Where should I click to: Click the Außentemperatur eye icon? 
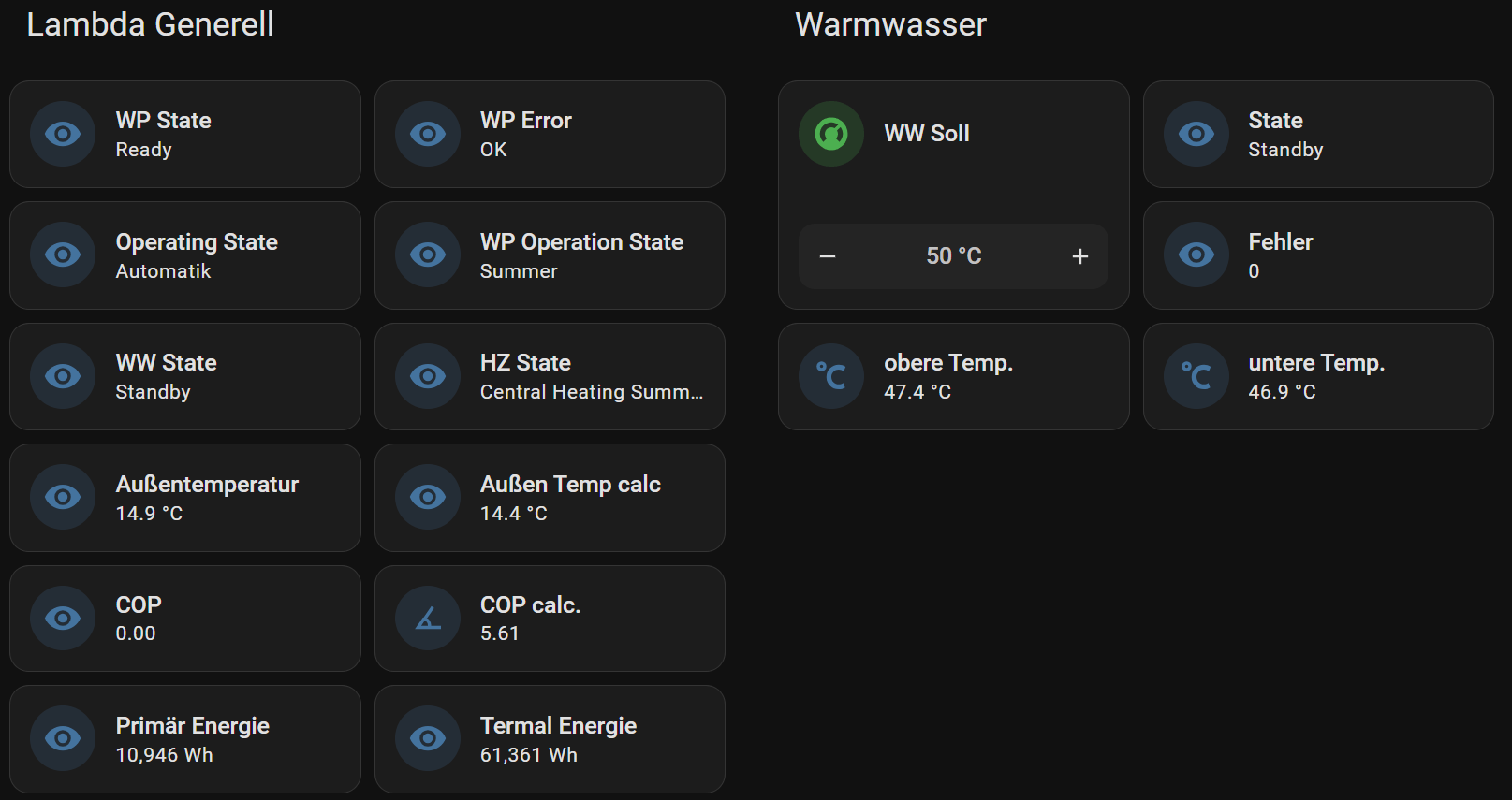pyautogui.click(x=62, y=497)
